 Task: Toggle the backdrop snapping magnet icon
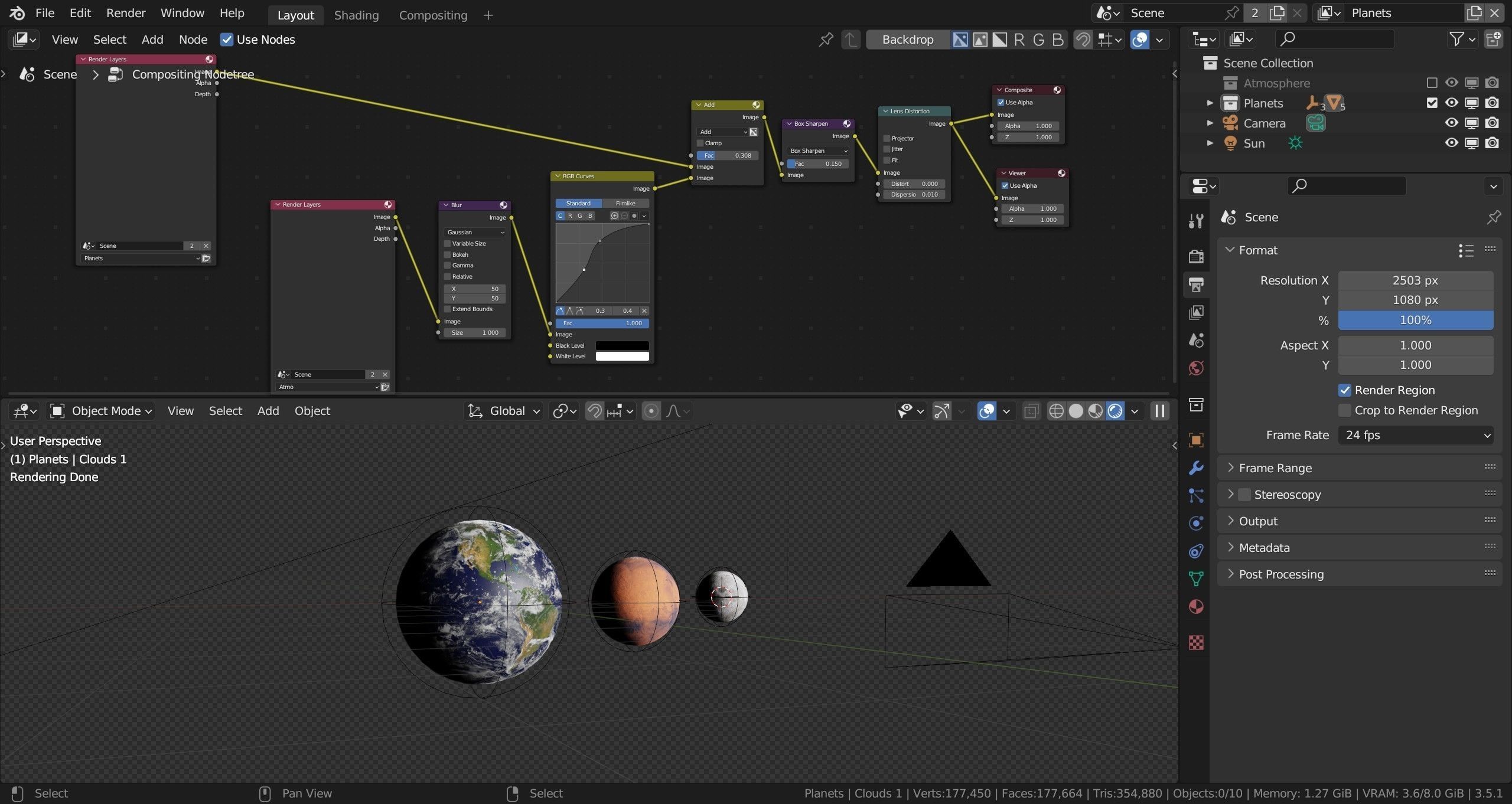pyautogui.click(x=1082, y=40)
